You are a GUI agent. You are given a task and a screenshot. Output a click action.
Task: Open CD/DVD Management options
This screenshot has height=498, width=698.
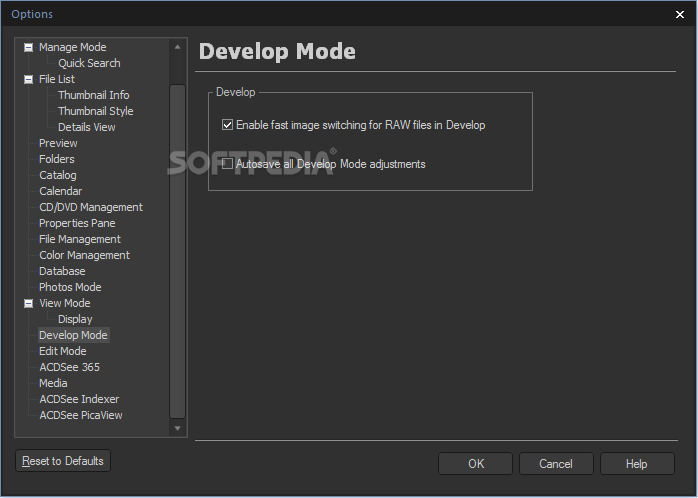coord(91,207)
